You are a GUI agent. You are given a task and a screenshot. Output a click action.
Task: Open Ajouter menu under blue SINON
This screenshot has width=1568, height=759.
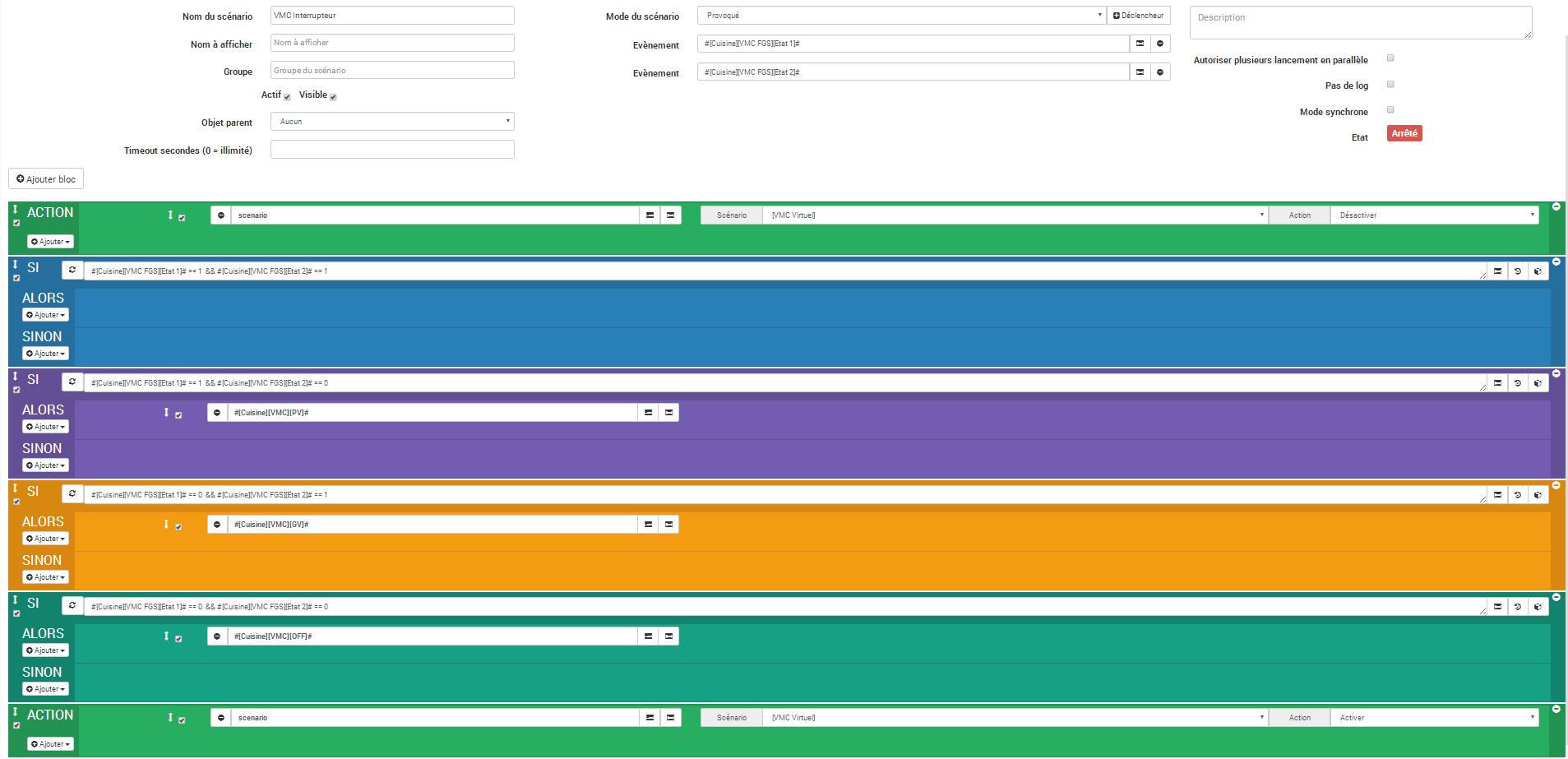click(45, 354)
